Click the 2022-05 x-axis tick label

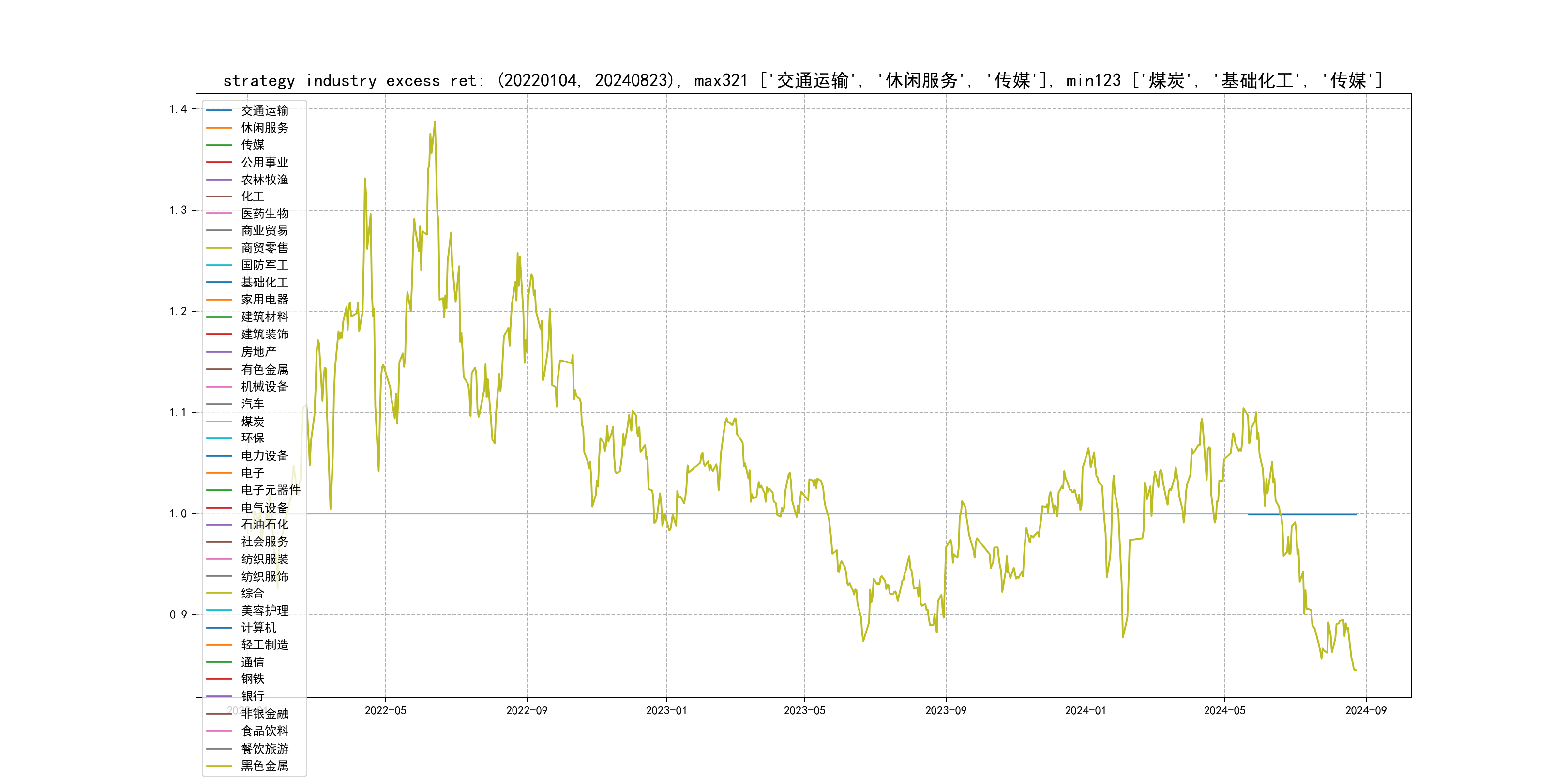tap(385, 711)
